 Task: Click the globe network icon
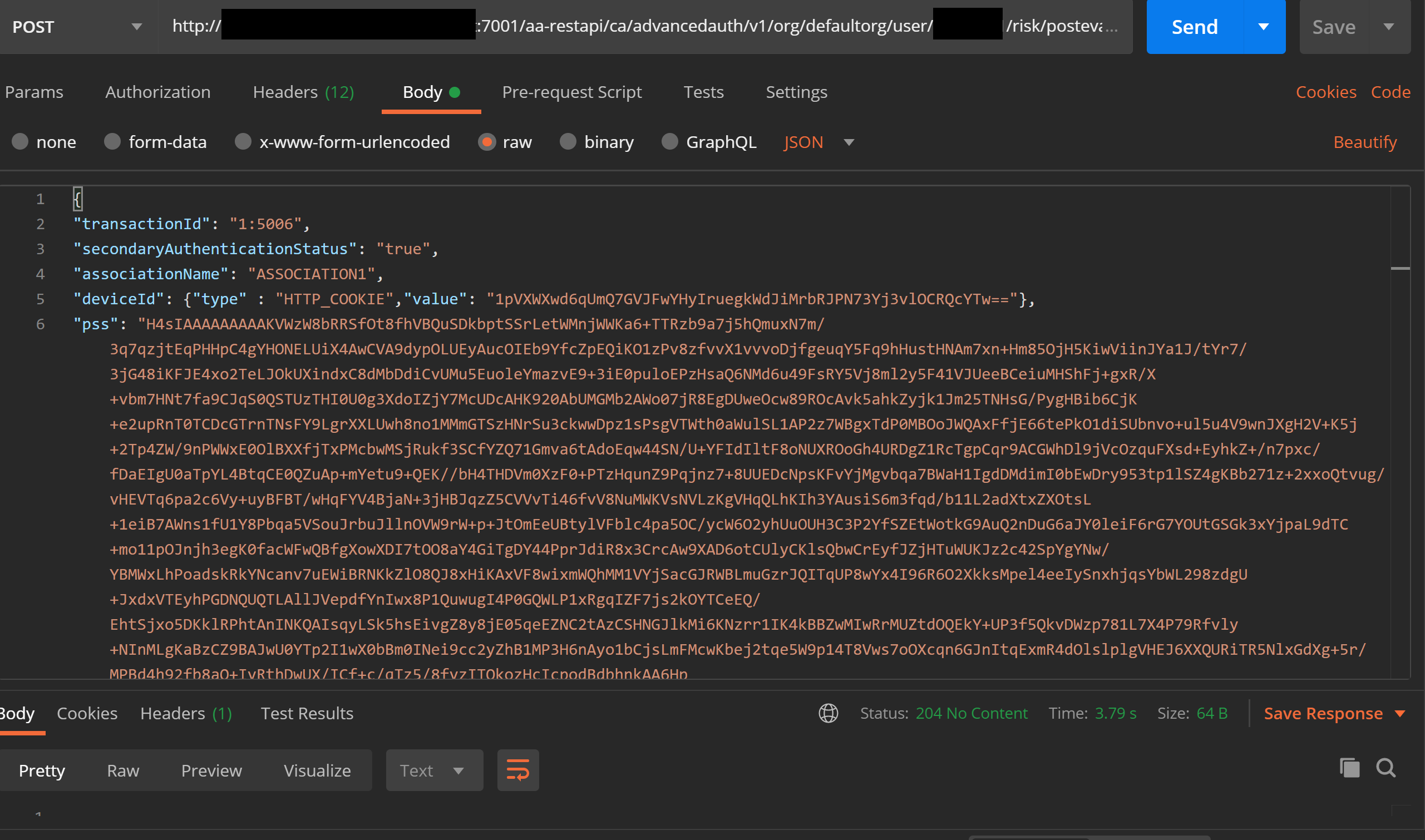pyautogui.click(x=829, y=713)
